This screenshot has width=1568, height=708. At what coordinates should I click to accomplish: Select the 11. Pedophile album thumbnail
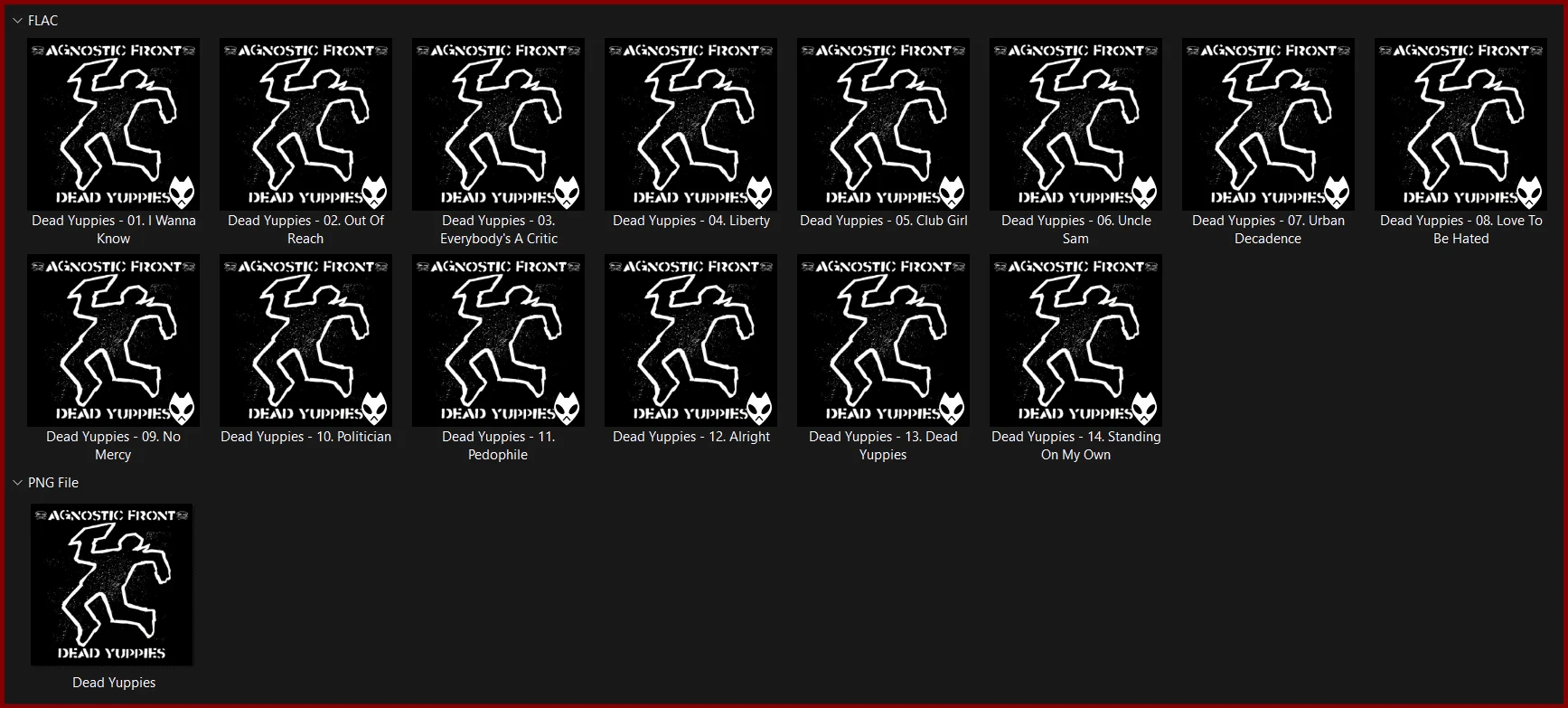tap(498, 340)
